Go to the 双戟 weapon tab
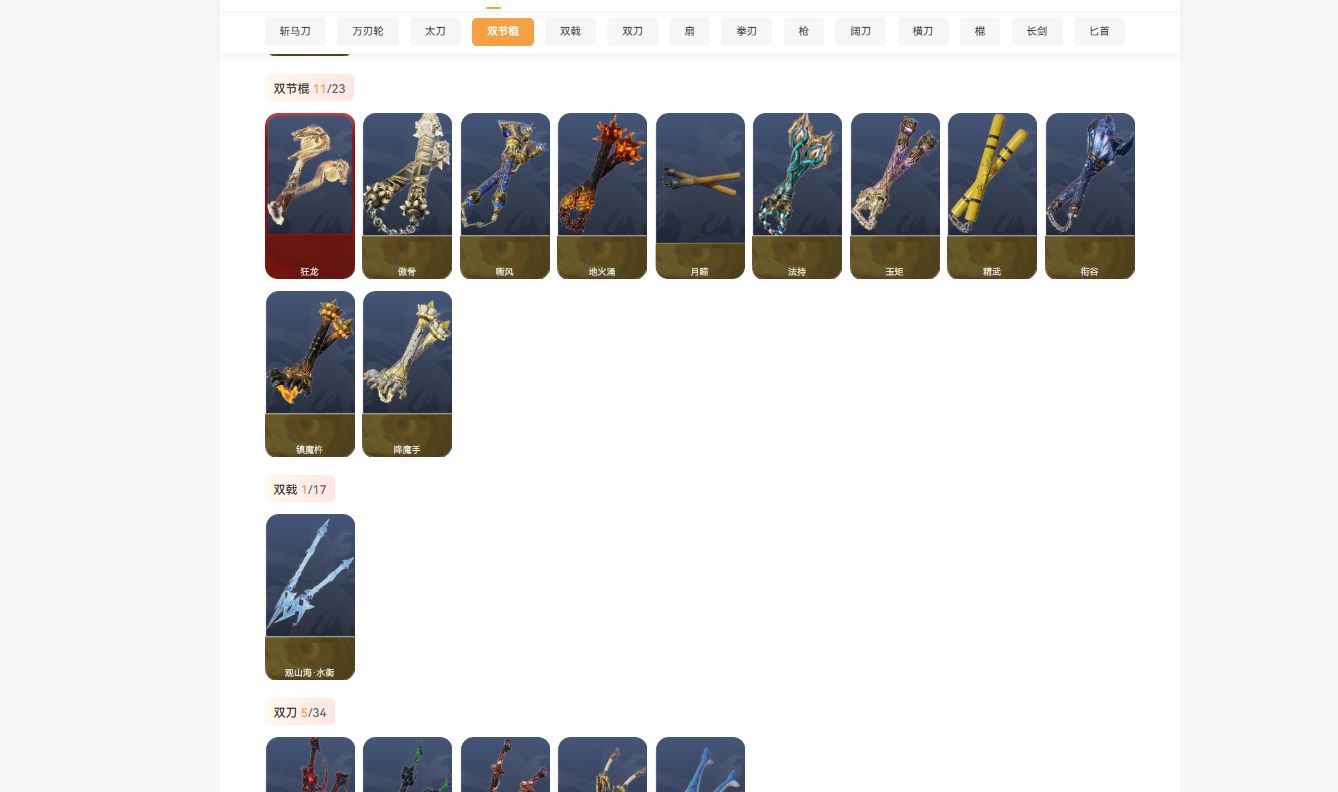Image resolution: width=1338 pixels, height=792 pixels. tap(570, 32)
